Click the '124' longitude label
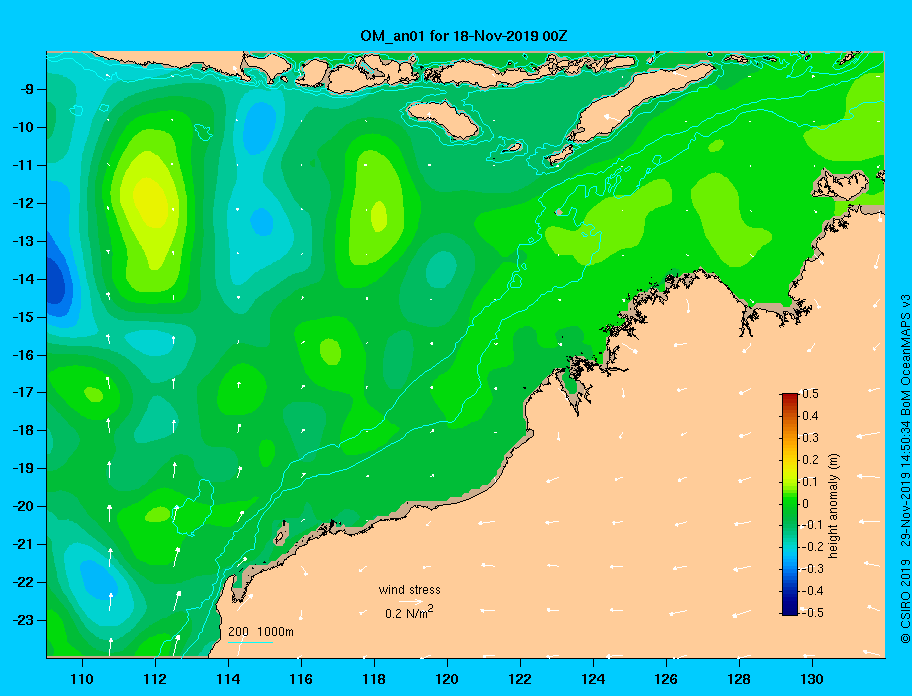The image size is (912, 696). point(593,679)
